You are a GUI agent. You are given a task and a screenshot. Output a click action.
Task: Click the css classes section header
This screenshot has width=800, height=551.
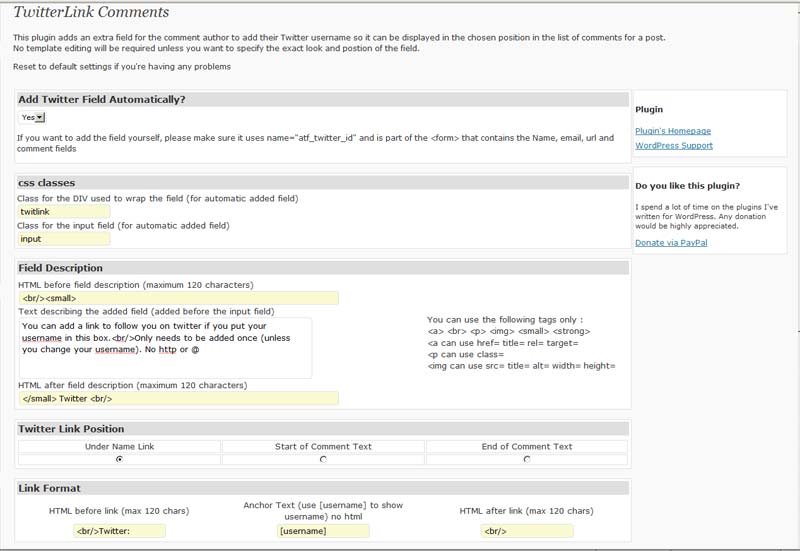tap(47, 183)
